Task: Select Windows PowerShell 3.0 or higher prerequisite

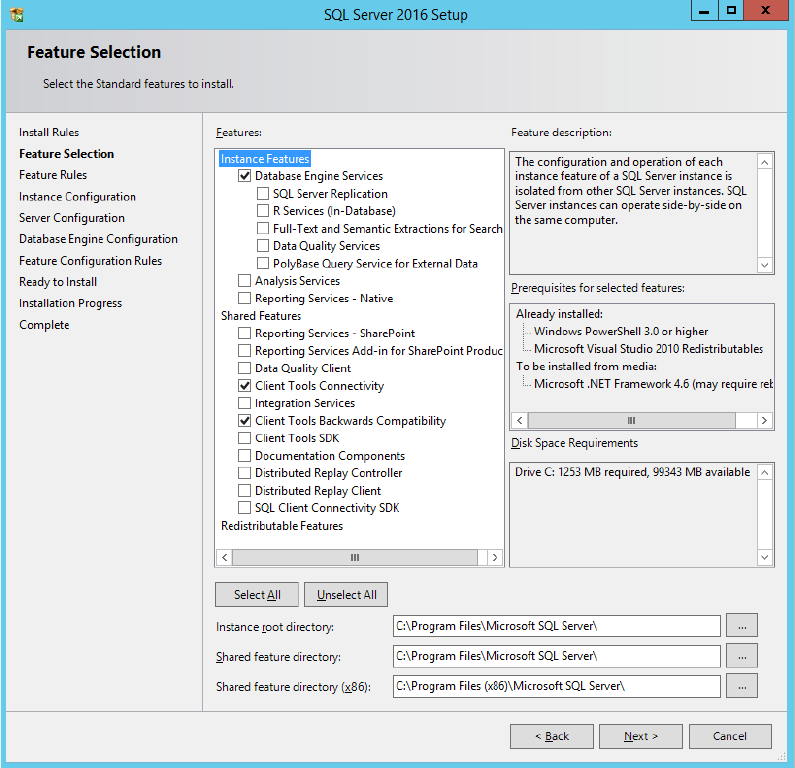Action: 621,332
